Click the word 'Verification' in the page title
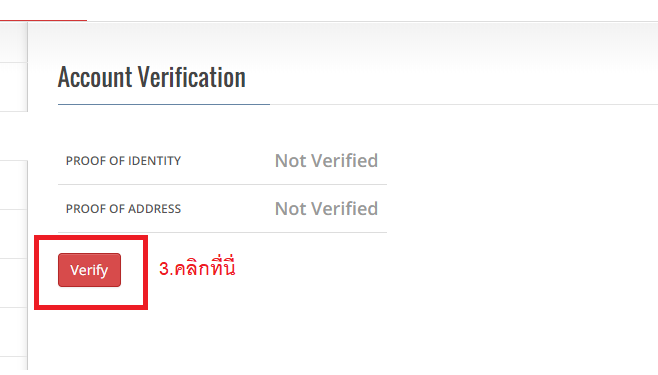The width and height of the screenshot is (658, 375). pyautogui.click(x=192, y=78)
